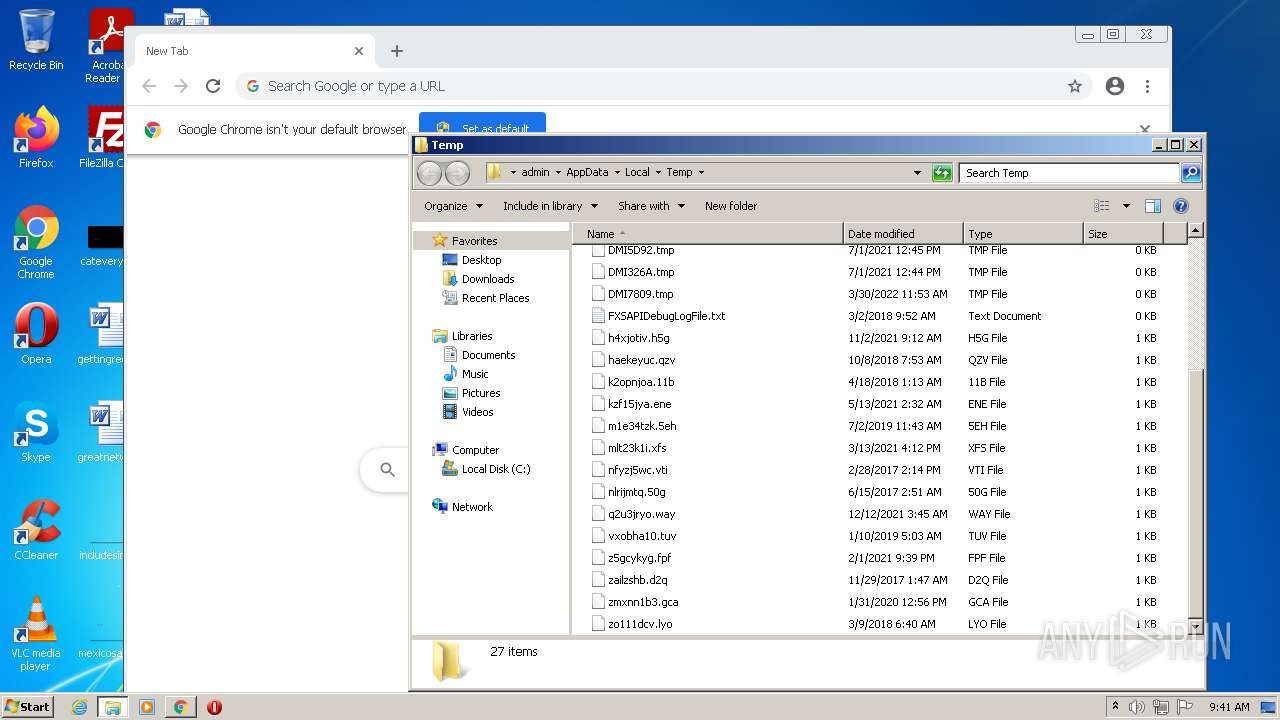Select Desktop in navigation pane
This screenshot has width=1280, height=720.
[481, 260]
